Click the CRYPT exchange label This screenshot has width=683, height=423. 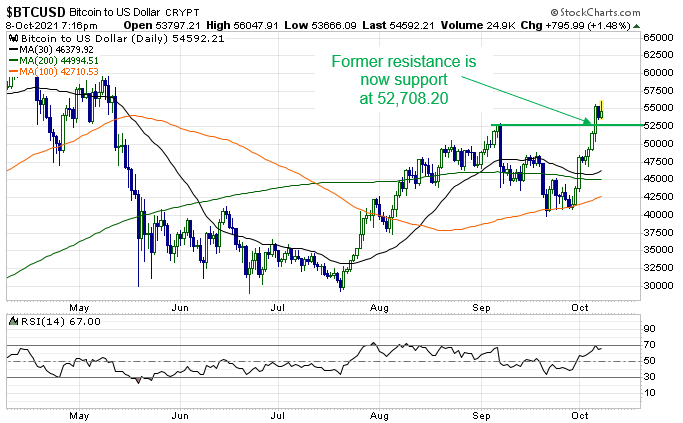(x=182, y=13)
